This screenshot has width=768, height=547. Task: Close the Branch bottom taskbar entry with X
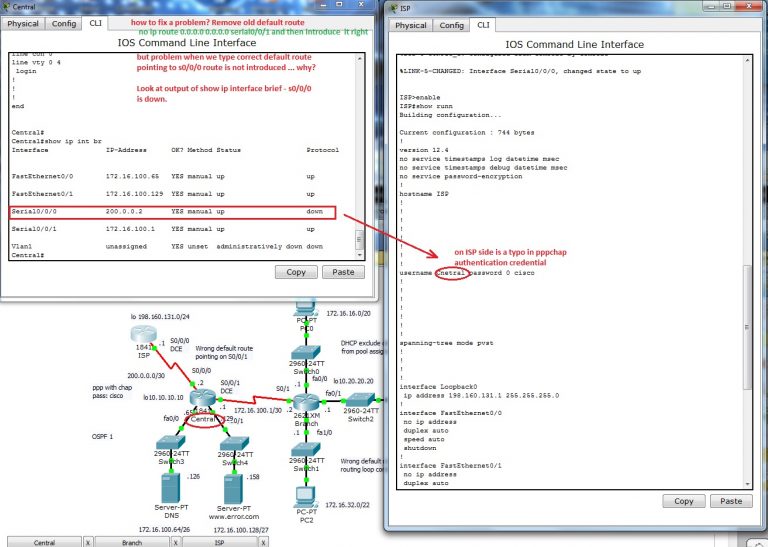(x=176, y=542)
